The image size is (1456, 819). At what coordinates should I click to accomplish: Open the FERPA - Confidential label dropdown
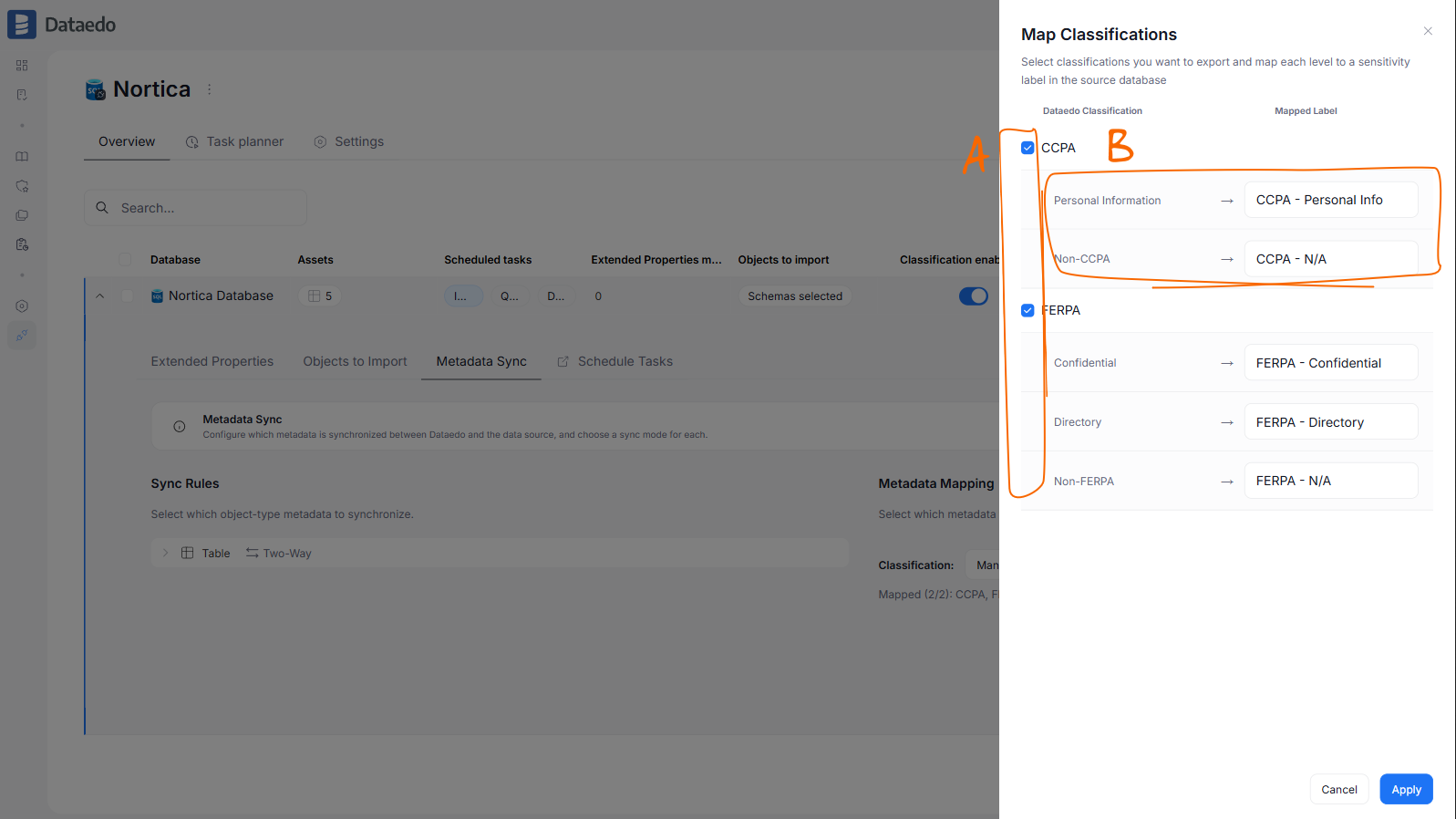click(1331, 363)
